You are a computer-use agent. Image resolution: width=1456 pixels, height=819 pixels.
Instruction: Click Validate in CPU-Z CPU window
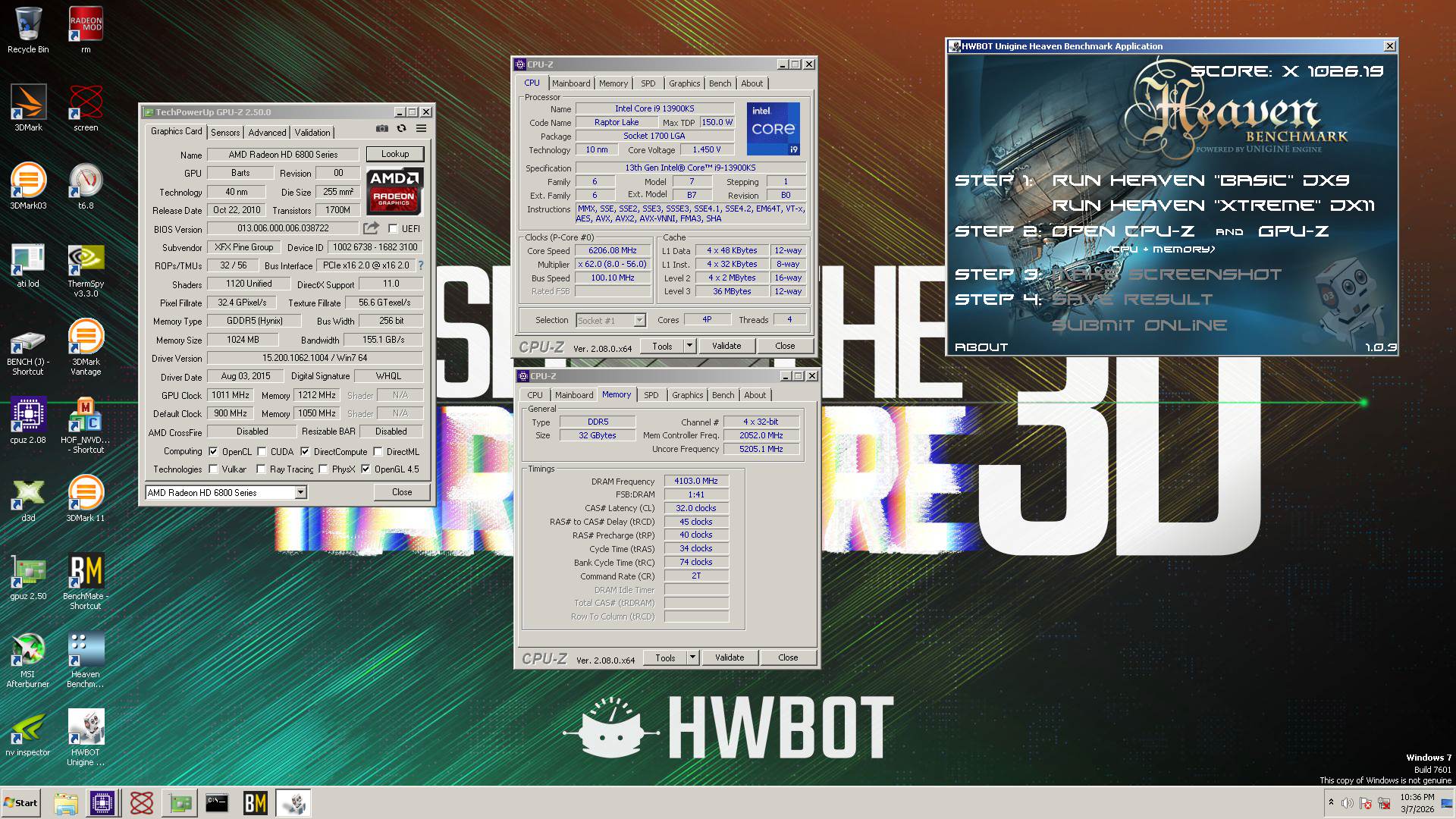(x=726, y=346)
